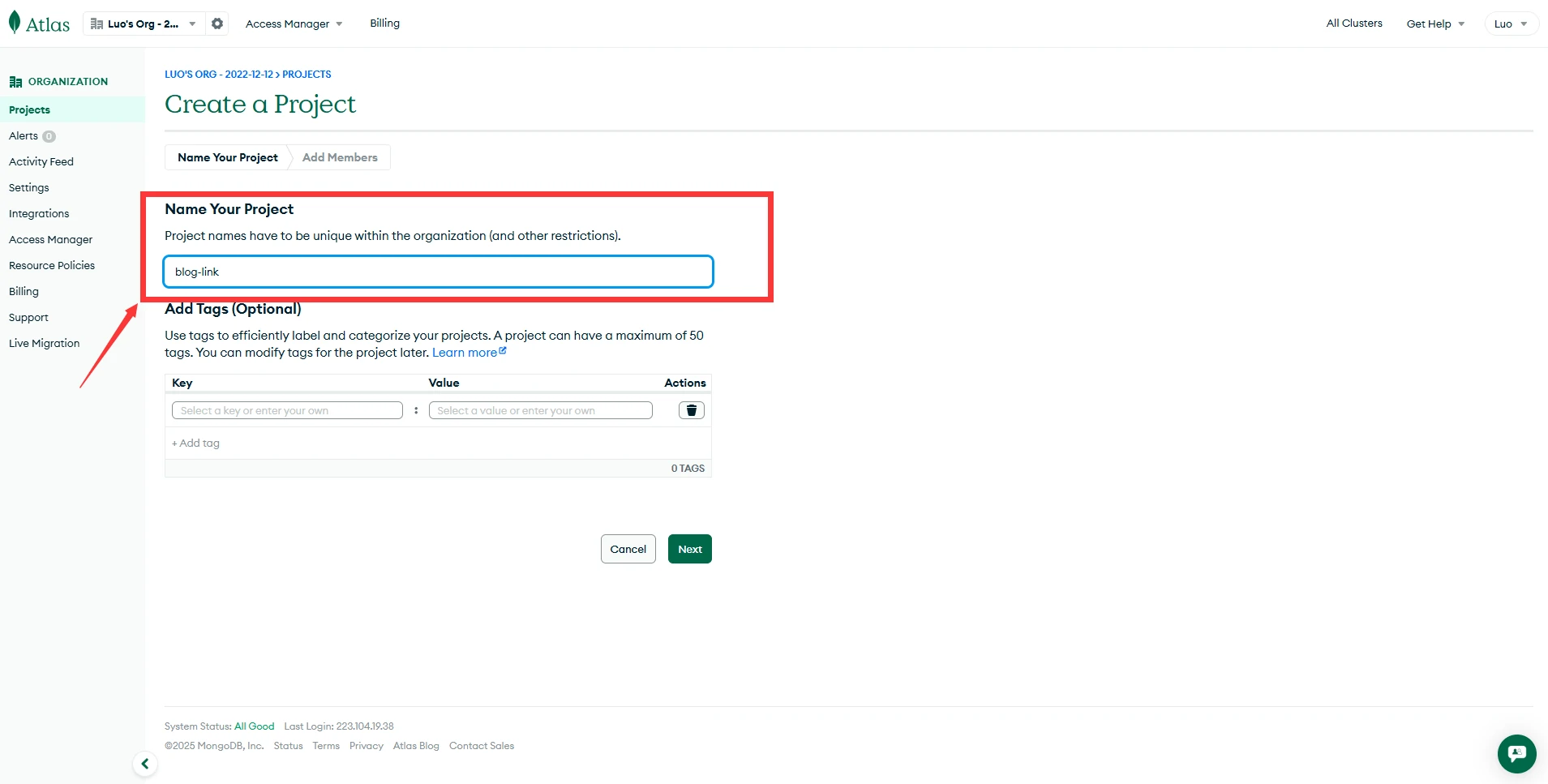This screenshot has width=1548, height=784.
Task: Expand the Luo's Org selector dropdown
Action: (x=144, y=24)
